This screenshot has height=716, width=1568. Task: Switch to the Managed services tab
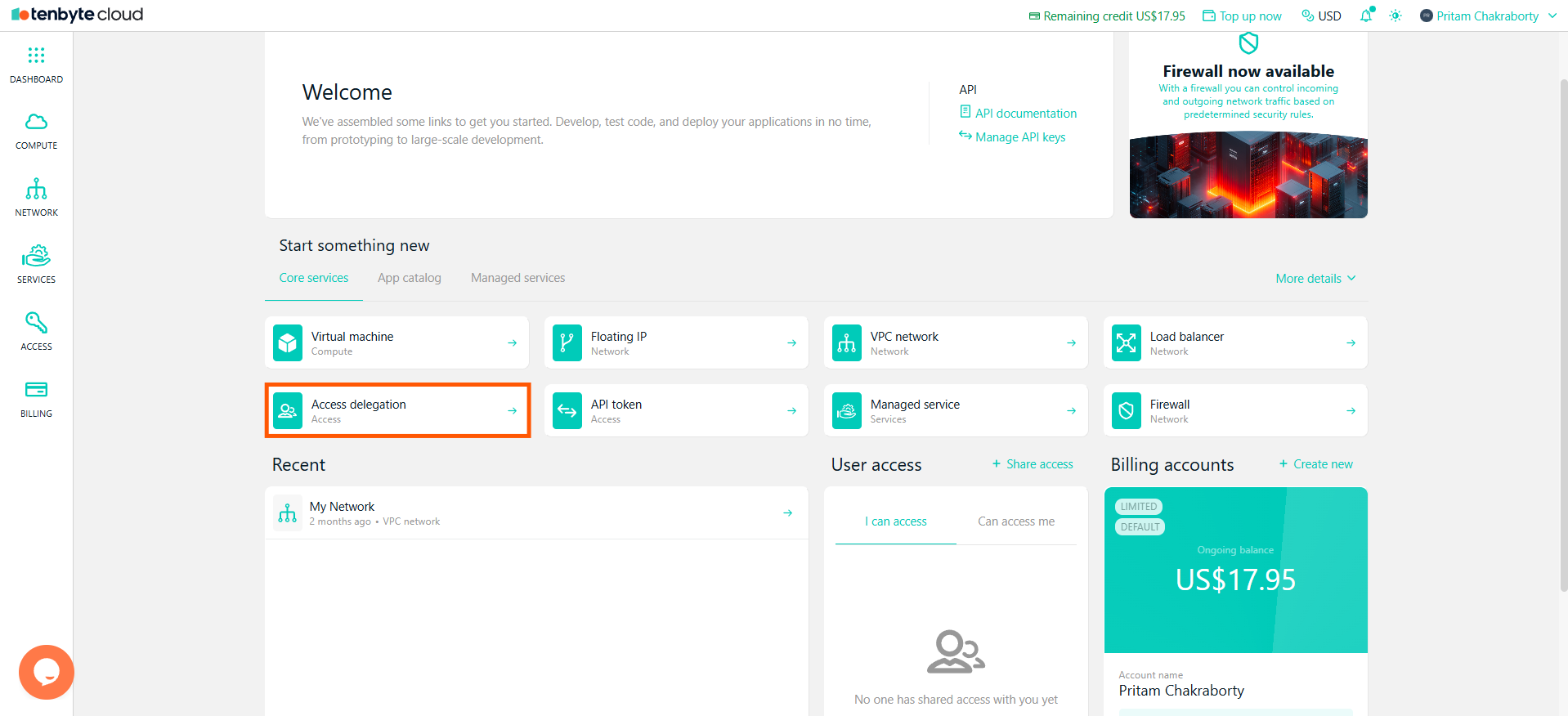click(517, 278)
